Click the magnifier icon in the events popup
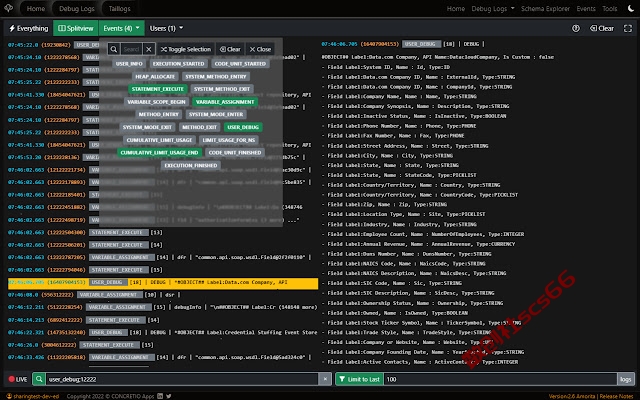This screenshot has height=400, width=640. point(114,49)
